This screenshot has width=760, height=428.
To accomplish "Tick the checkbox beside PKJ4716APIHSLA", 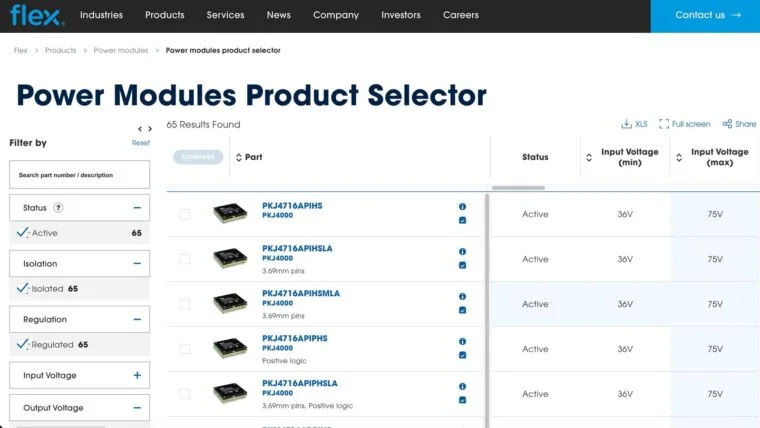I will pos(184,259).
